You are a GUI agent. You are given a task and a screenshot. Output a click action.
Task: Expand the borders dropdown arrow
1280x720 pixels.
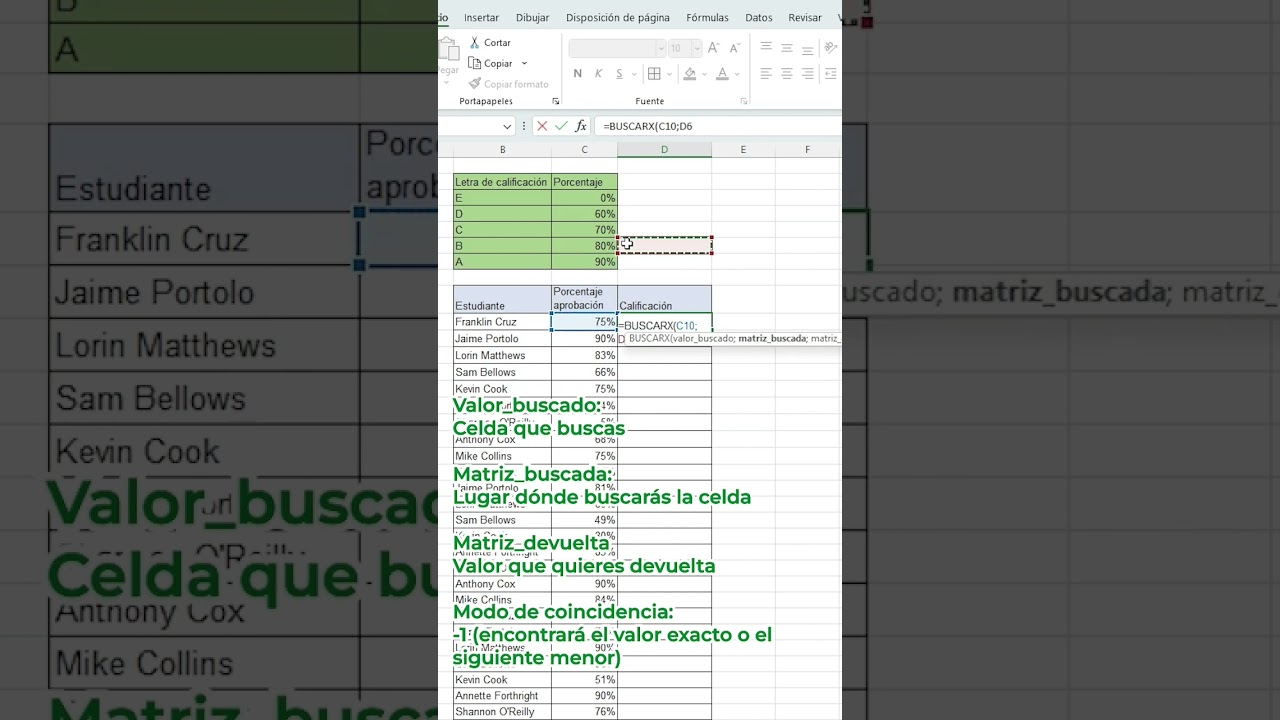coord(669,74)
